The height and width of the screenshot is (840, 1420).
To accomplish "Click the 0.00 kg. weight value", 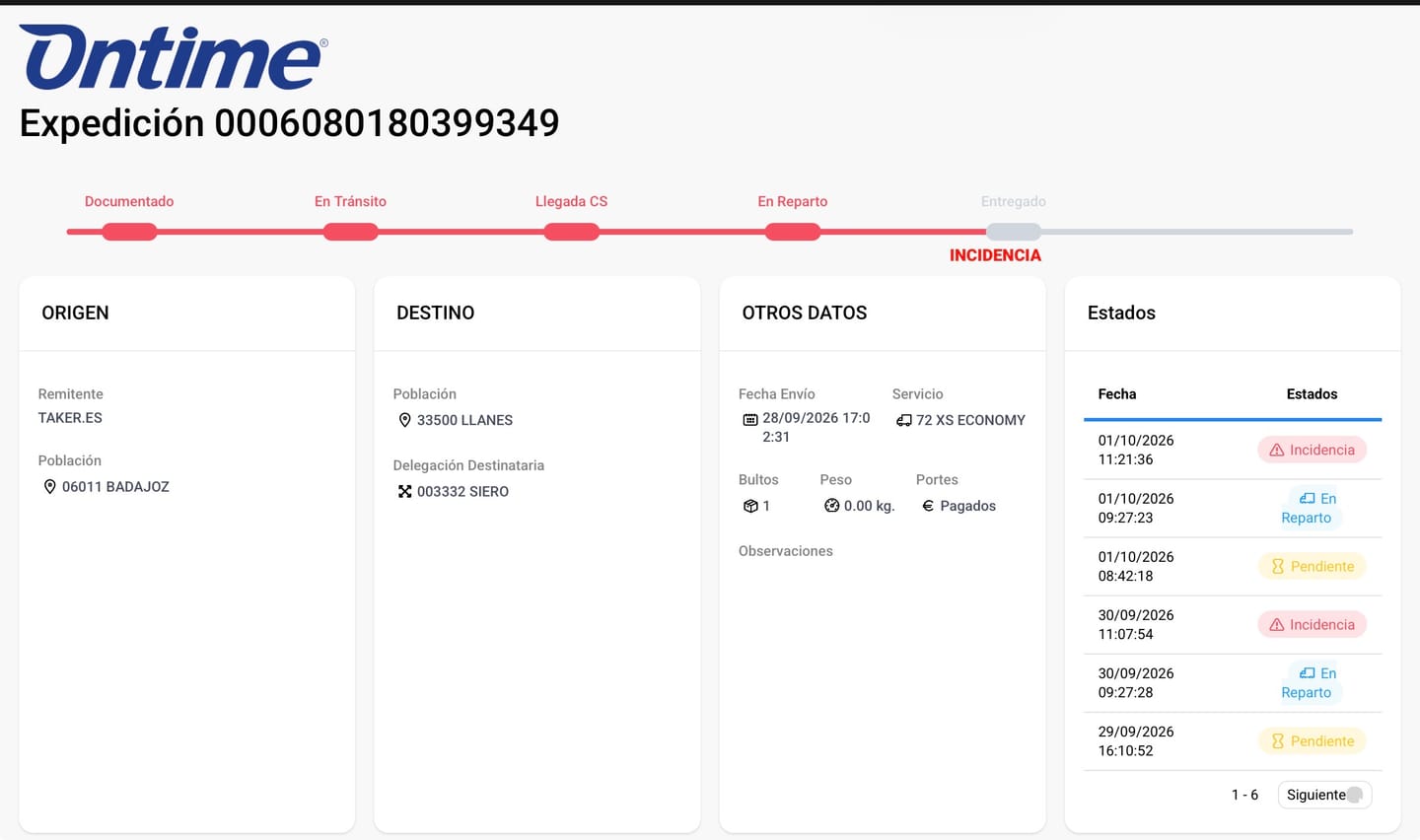I will 869,506.
